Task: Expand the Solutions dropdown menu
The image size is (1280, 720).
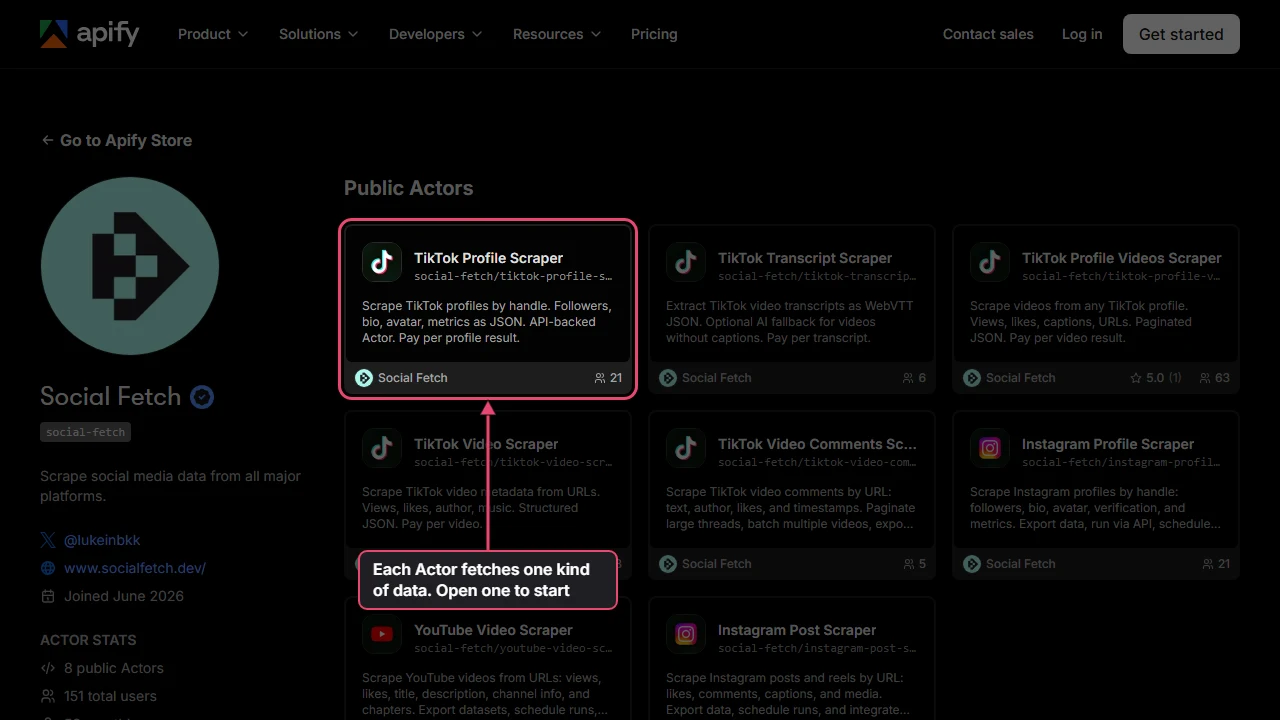Action: (318, 34)
